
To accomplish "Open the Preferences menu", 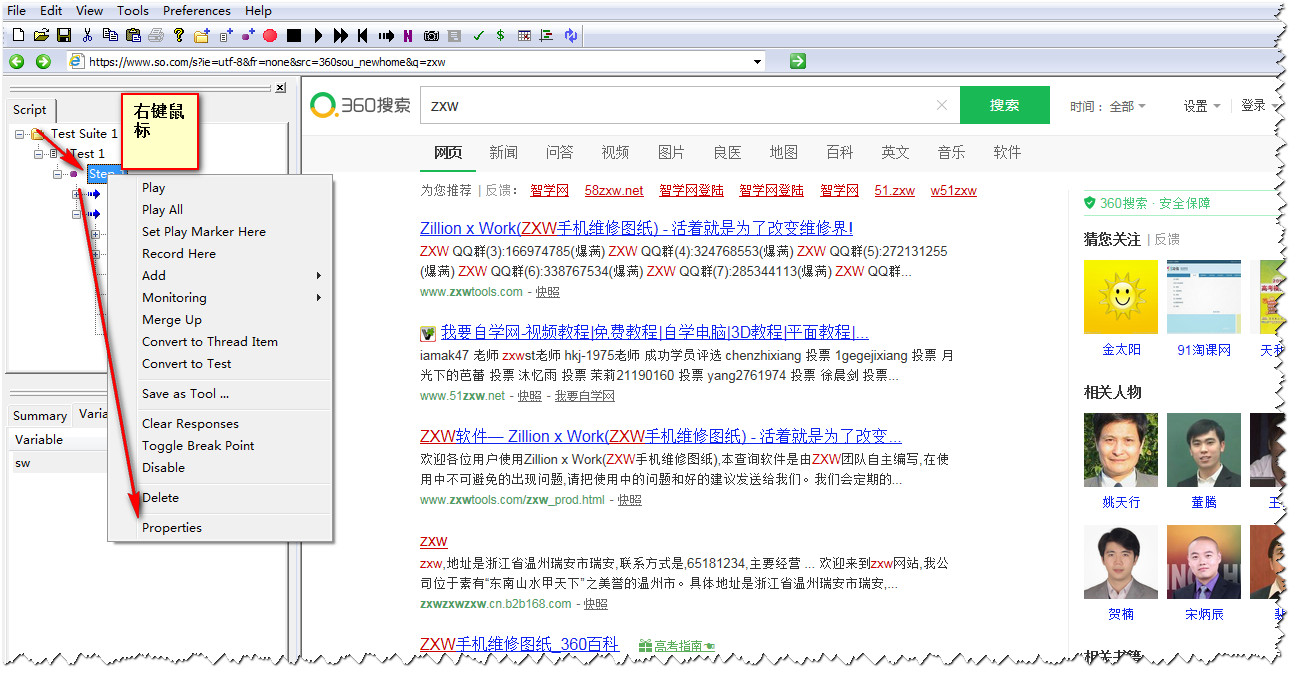I will [197, 10].
